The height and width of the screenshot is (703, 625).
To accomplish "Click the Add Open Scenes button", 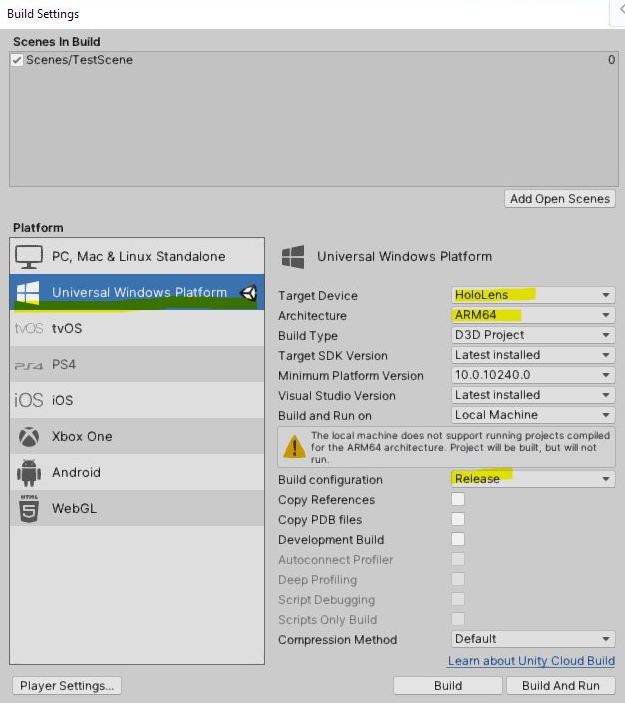I will pos(560,199).
